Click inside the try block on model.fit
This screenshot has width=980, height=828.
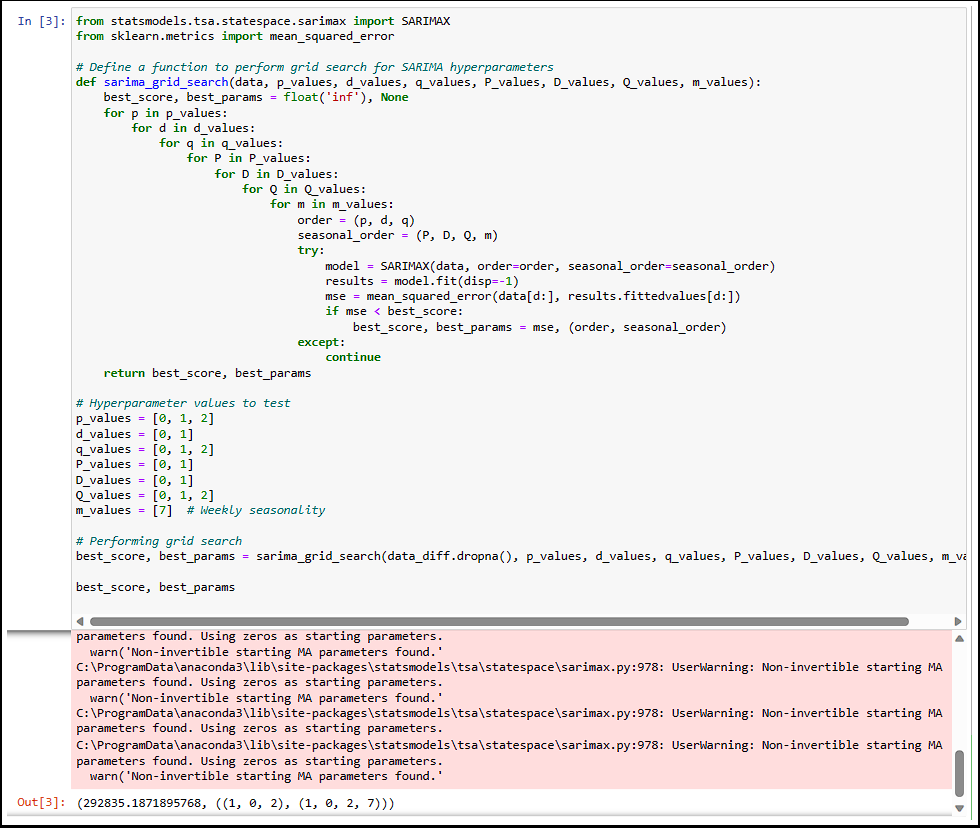click(x=420, y=281)
